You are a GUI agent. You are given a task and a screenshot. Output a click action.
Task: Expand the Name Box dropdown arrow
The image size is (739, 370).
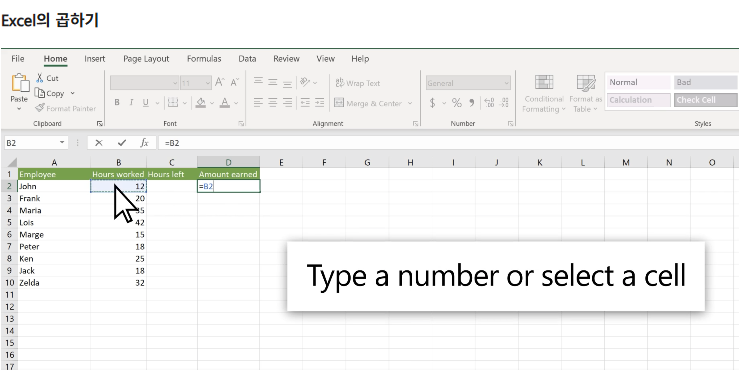(62, 142)
